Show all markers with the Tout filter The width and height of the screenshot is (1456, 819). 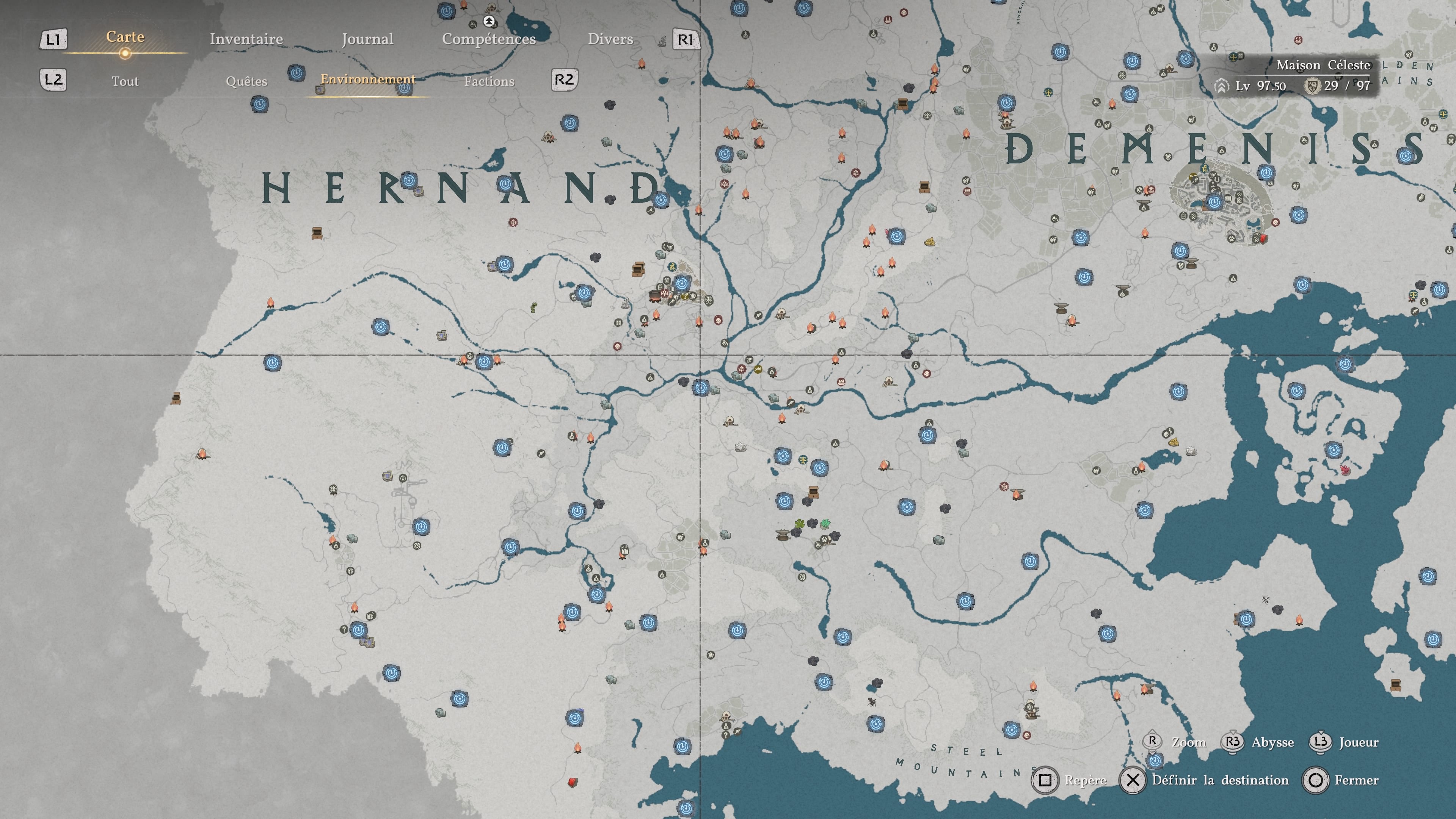pos(125,82)
